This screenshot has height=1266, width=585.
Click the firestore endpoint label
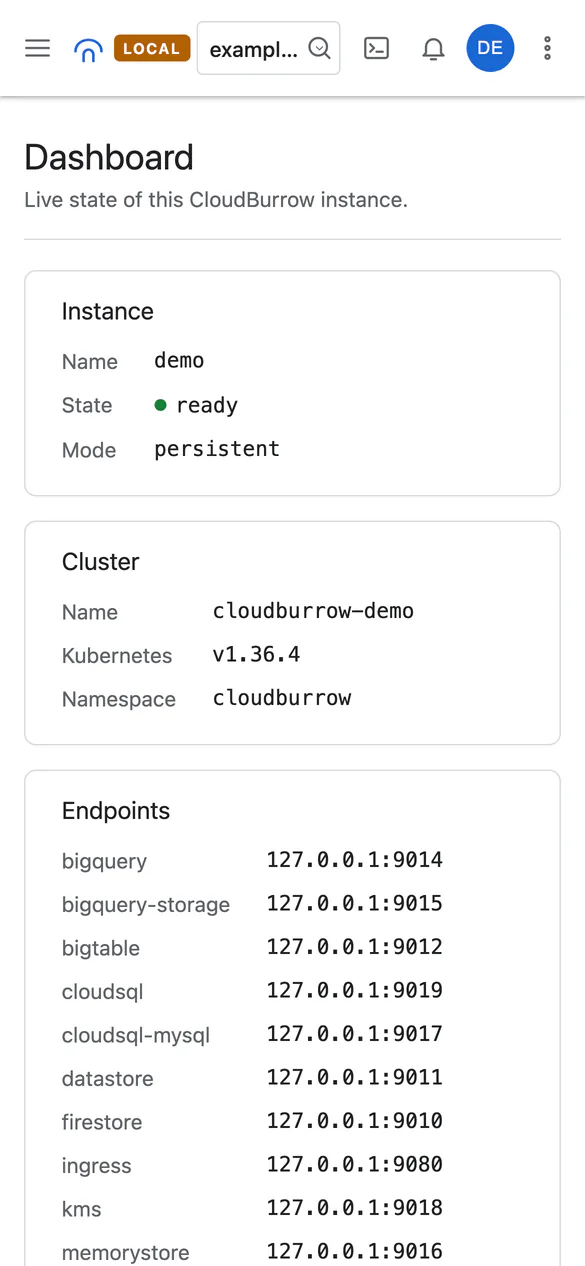click(x=102, y=1122)
